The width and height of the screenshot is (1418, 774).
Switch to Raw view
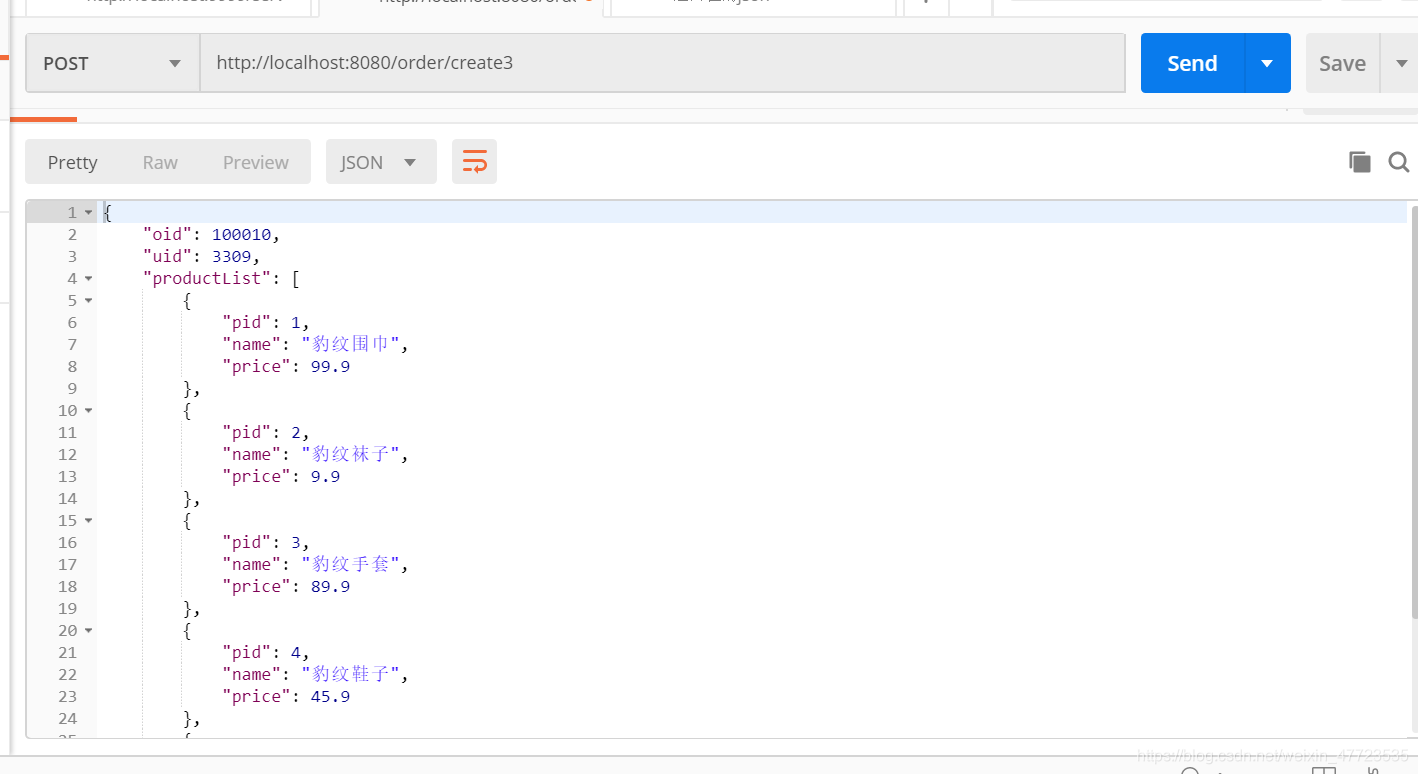pyautogui.click(x=160, y=162)
